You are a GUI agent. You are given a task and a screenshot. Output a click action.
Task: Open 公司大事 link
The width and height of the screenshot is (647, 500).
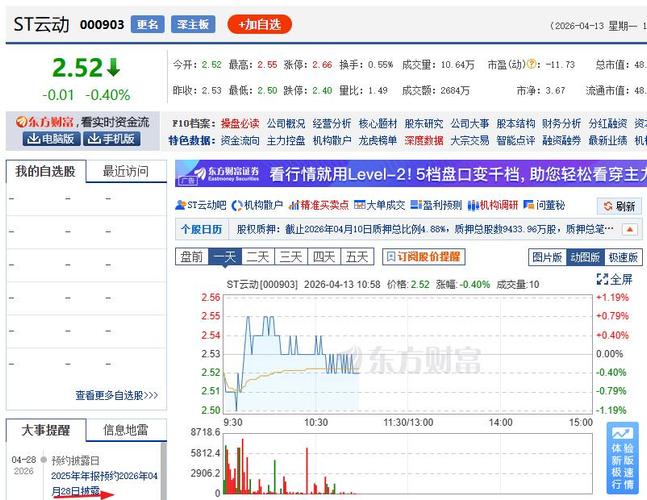click(470, 123)
